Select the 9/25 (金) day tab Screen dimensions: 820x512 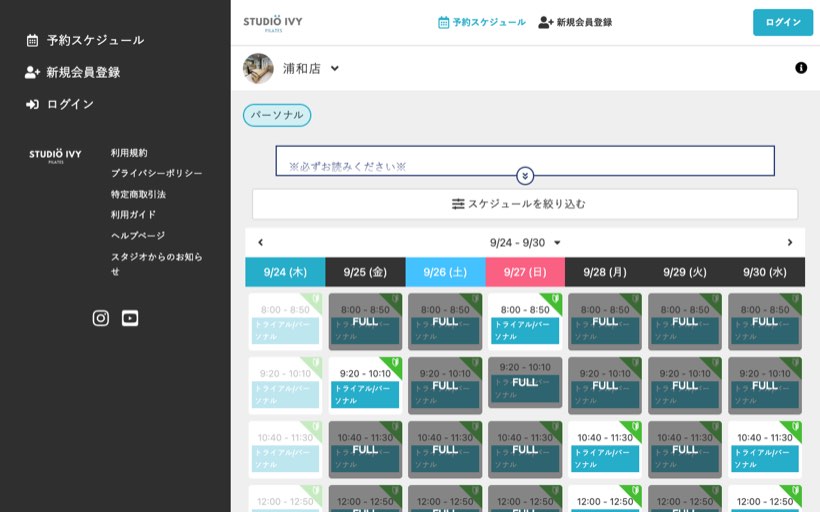365,272
